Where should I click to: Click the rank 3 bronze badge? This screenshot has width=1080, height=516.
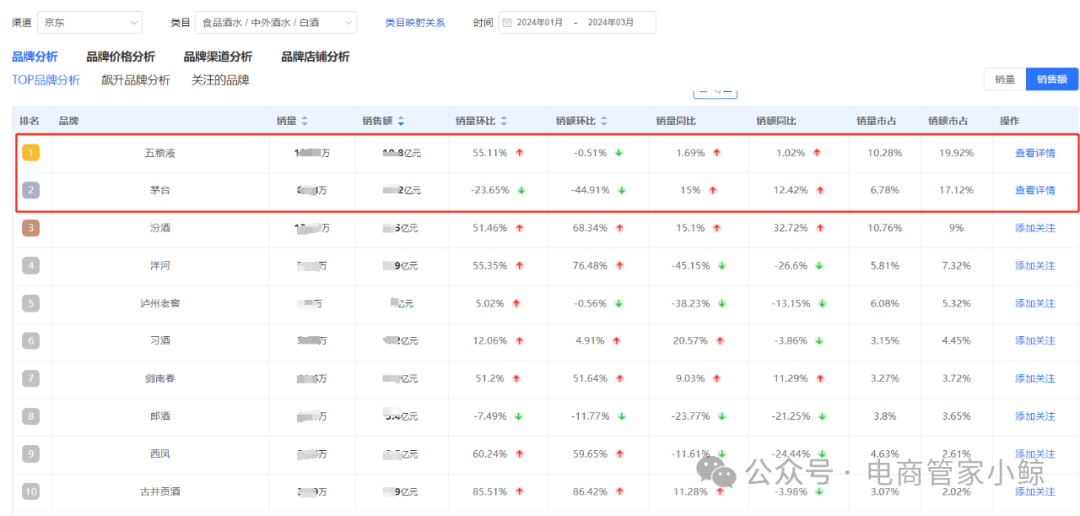30,228
